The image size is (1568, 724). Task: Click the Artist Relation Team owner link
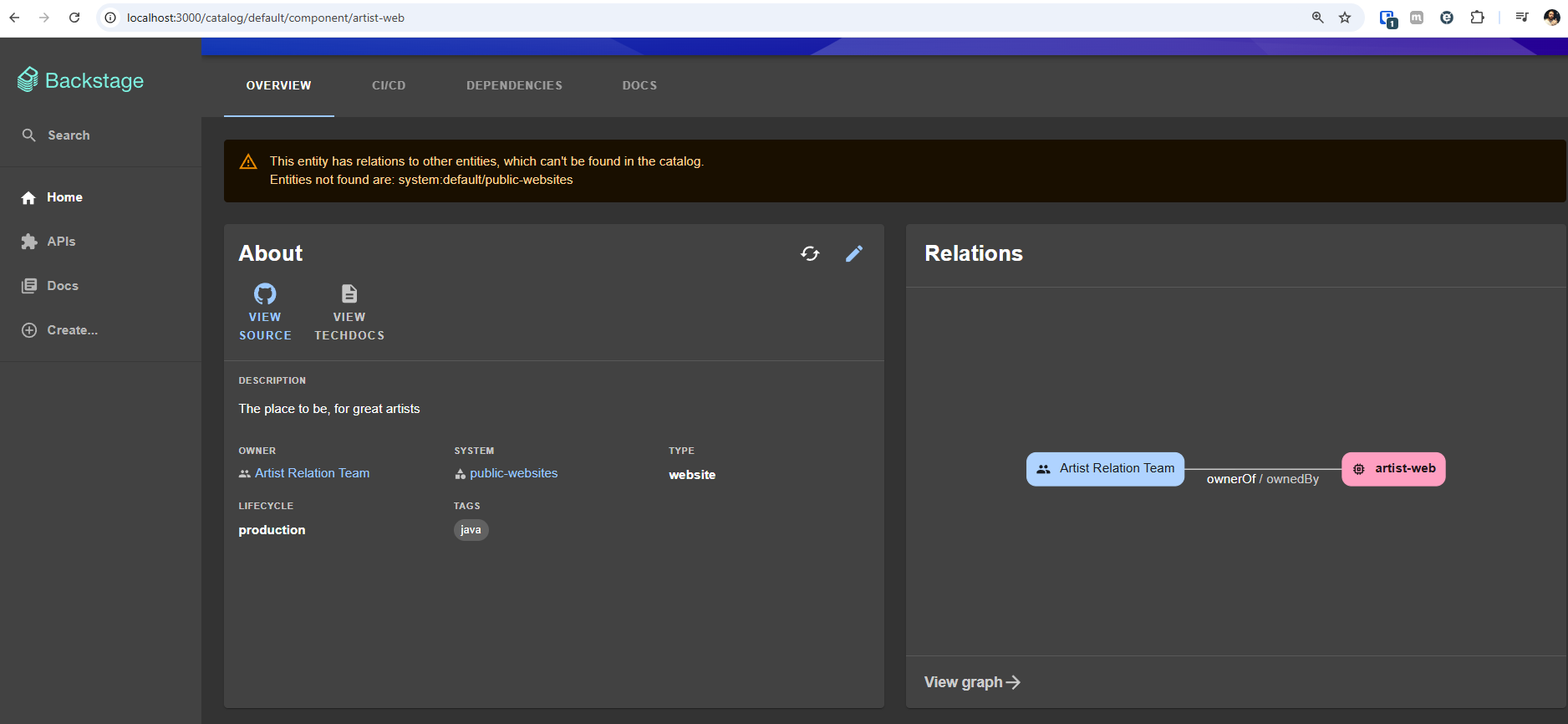(312, 473)
